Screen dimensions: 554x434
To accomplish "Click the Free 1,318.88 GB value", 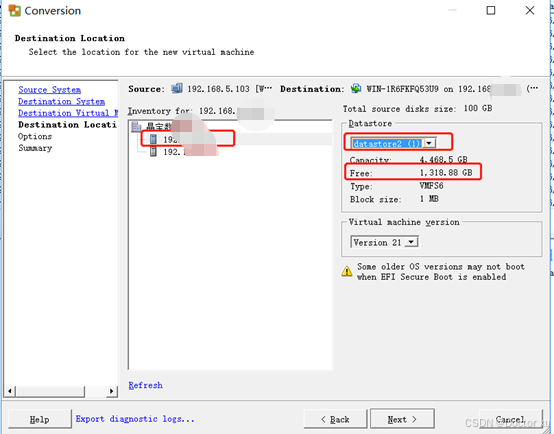I will [446, 173].
